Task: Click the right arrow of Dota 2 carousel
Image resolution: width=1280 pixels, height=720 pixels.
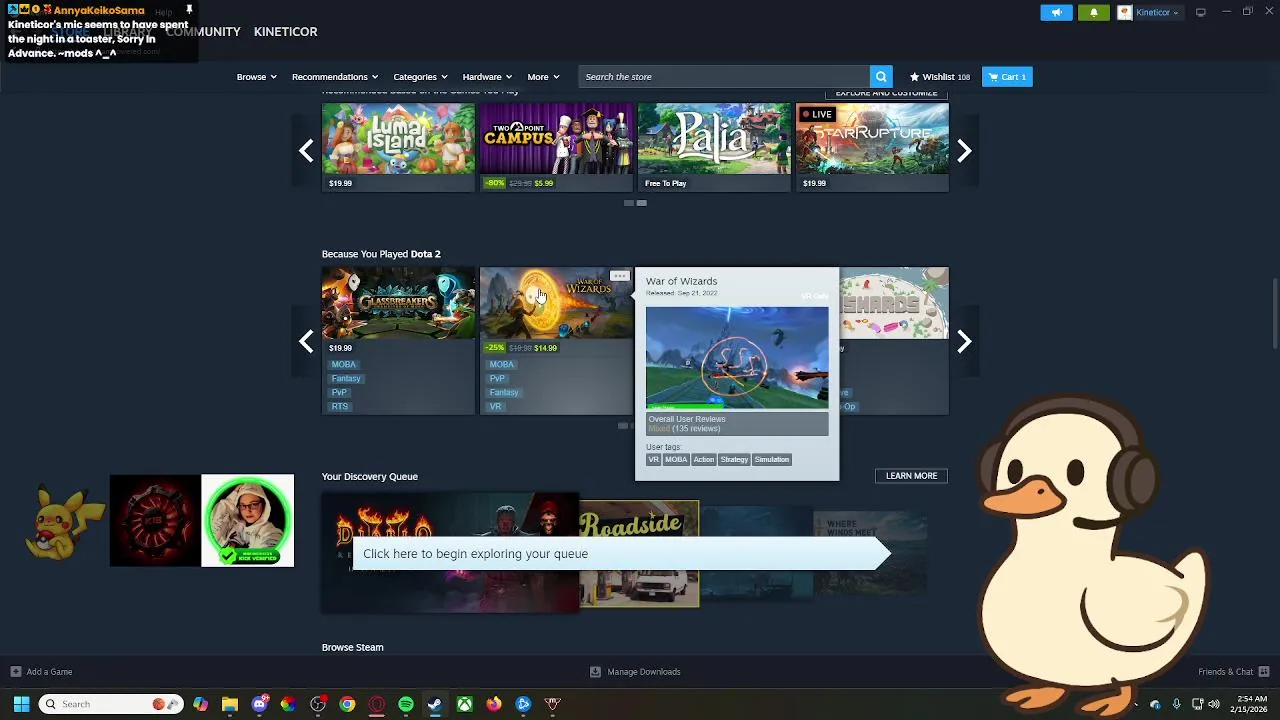Action: (964, 342)
